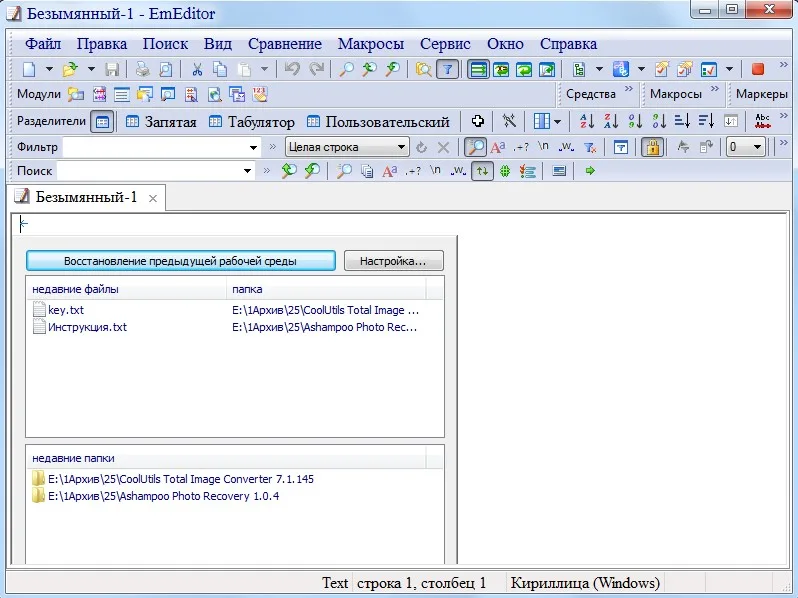Open the Правка menu
Image resolution: width=798 pixels, height=598 pixels.
coord(101,44)
